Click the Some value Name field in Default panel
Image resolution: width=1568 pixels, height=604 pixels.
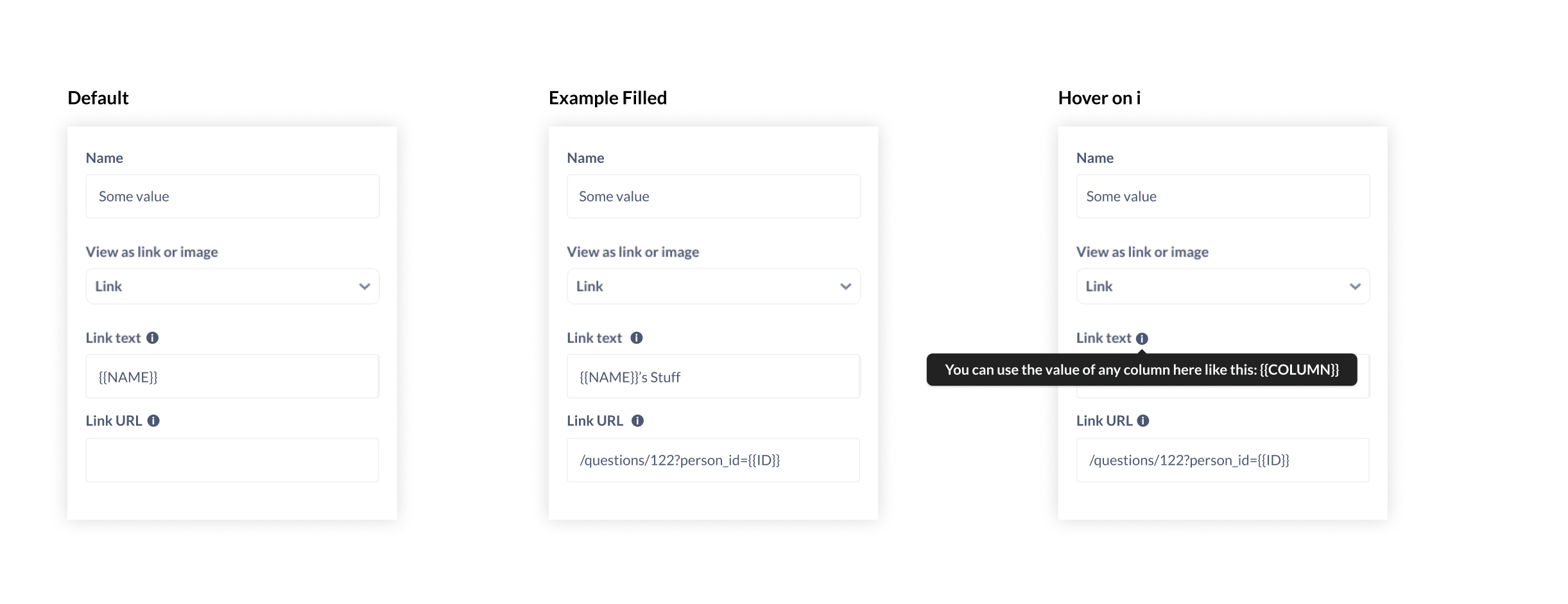point(232,196)
